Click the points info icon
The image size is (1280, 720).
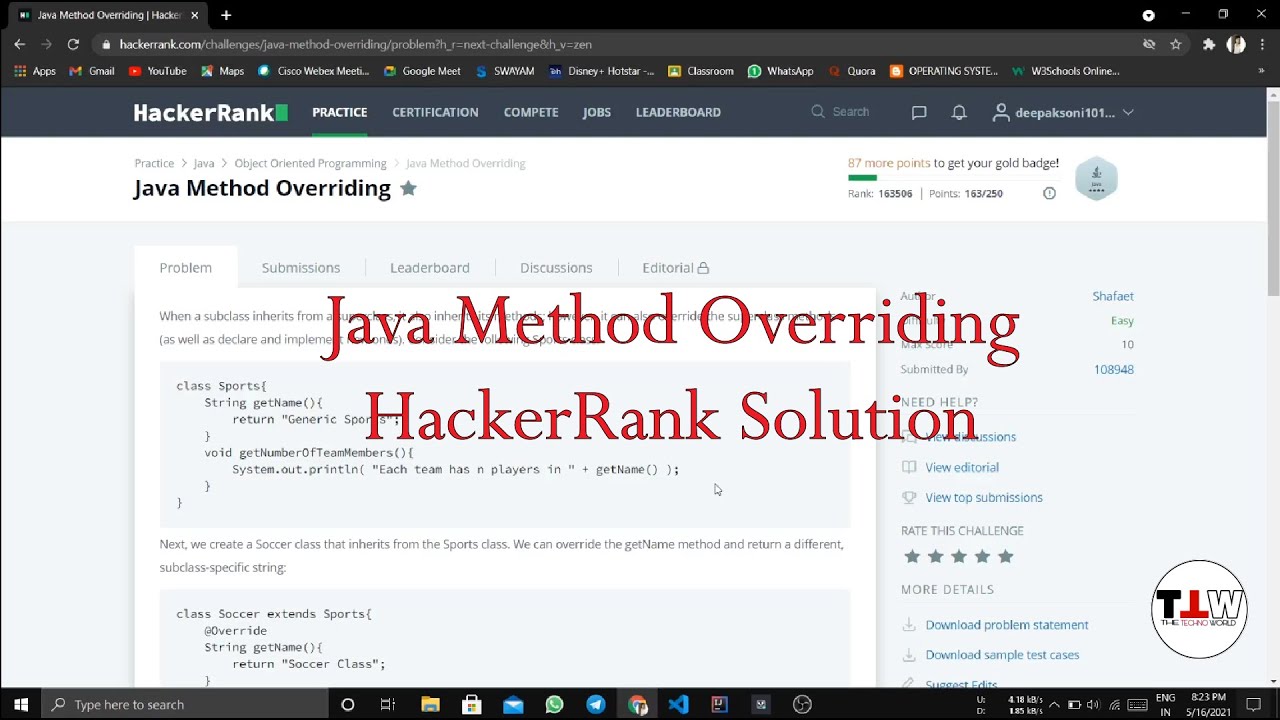(1049, 193)
